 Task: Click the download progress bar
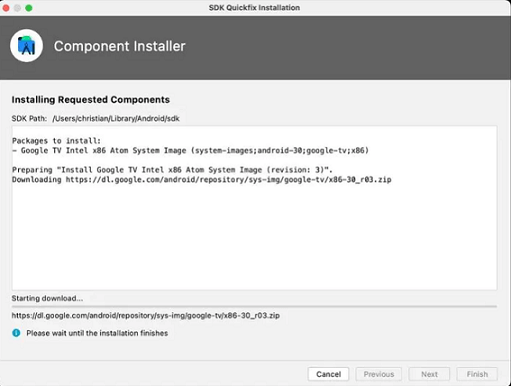pyautogui.click(x=254, y=306)
